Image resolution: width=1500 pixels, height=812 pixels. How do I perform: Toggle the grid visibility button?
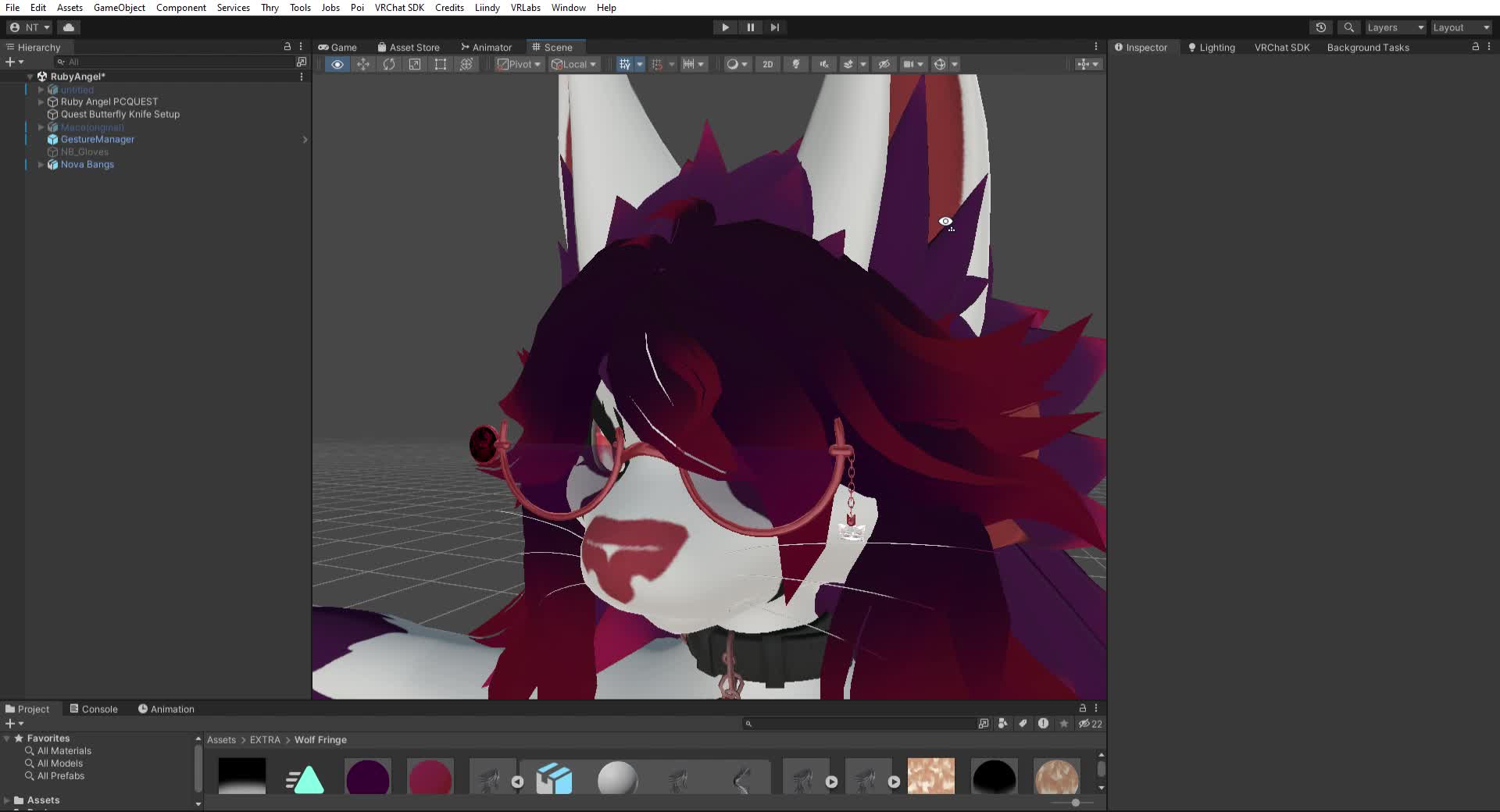pos(625,64)
